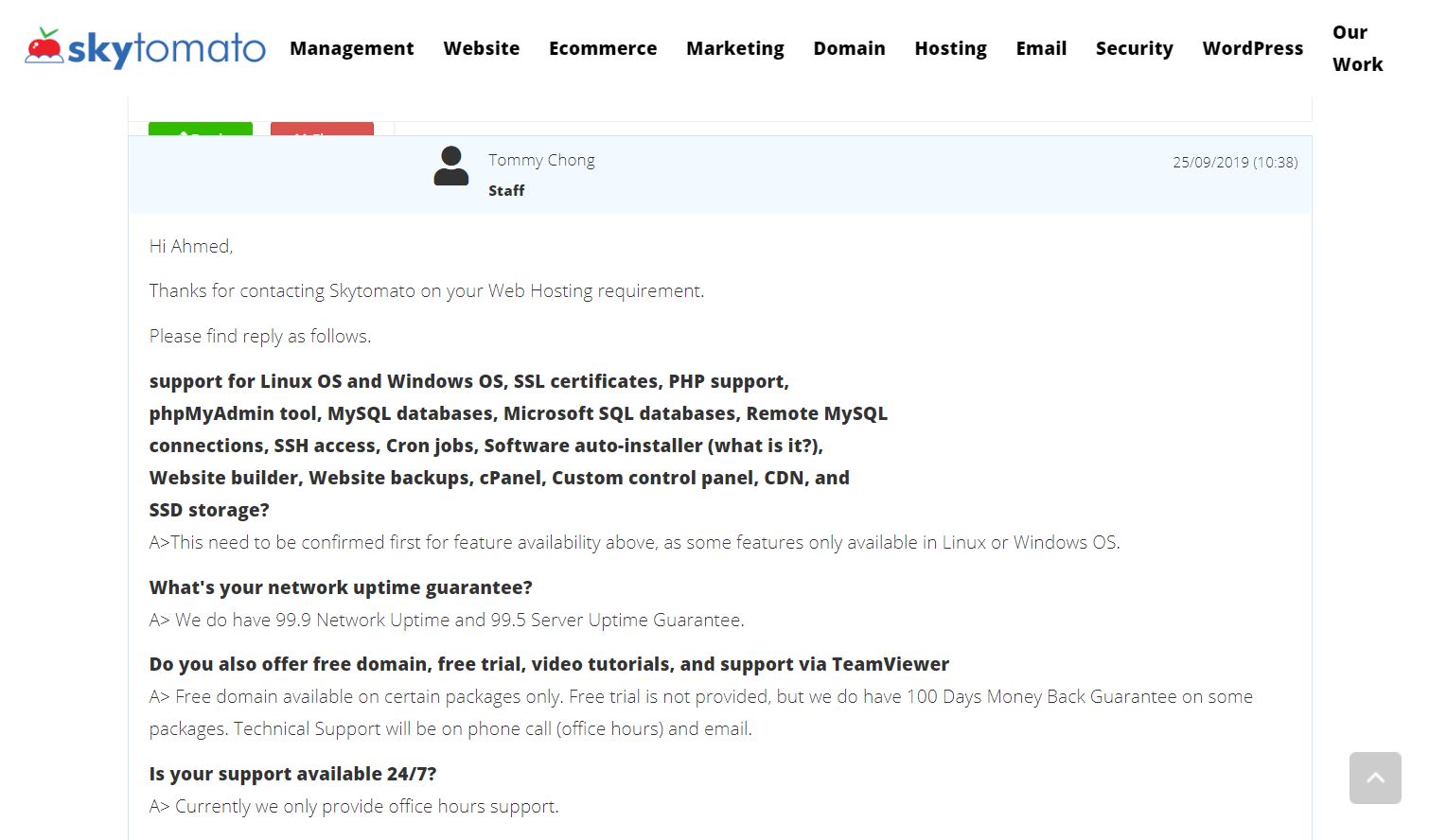Viewport: 1429px width, 840px height.
Task: Click "Please find reply as follows." text
Action: [x=260, y=336]
